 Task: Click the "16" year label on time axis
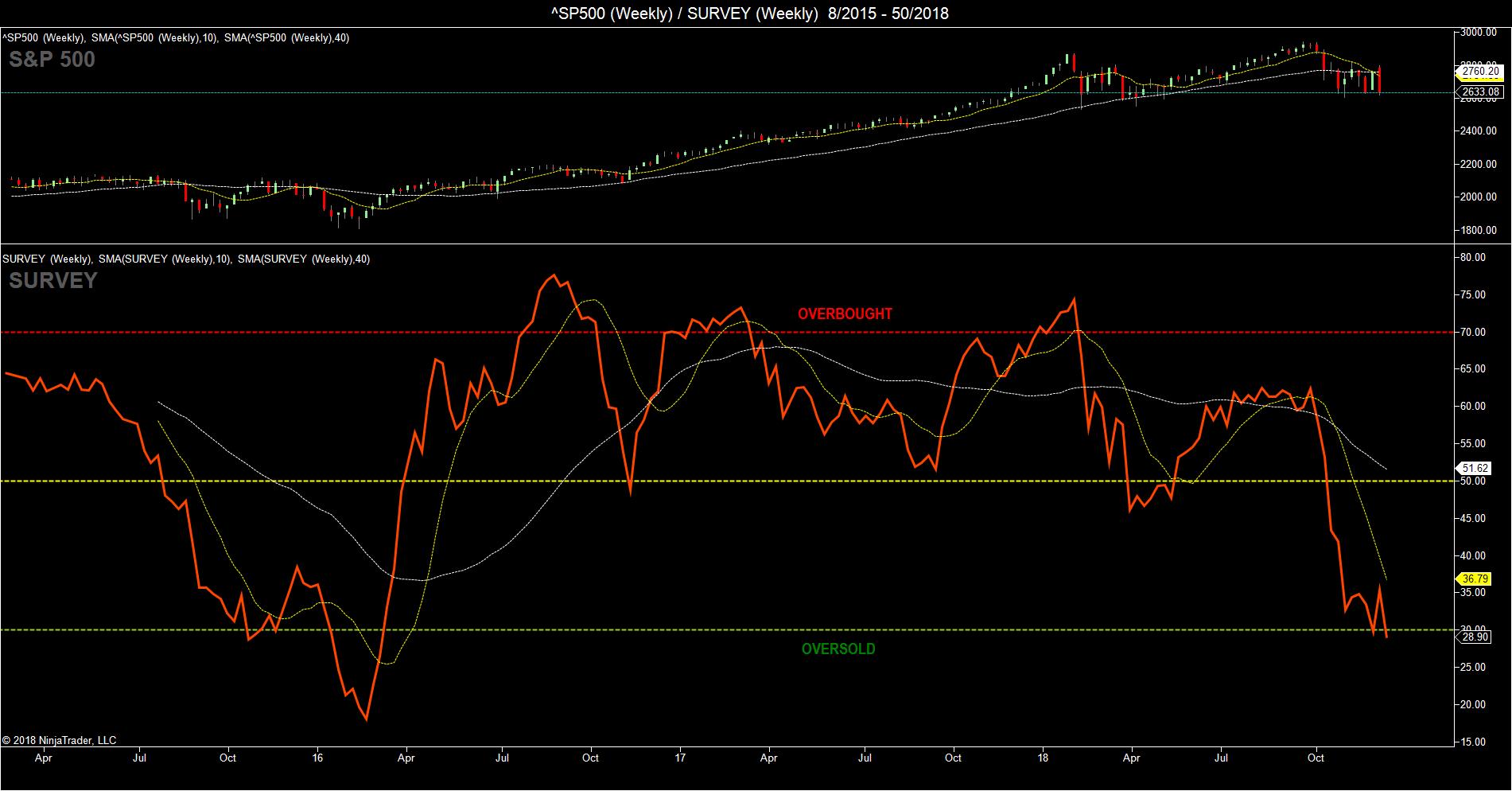[x=318, y=758]
